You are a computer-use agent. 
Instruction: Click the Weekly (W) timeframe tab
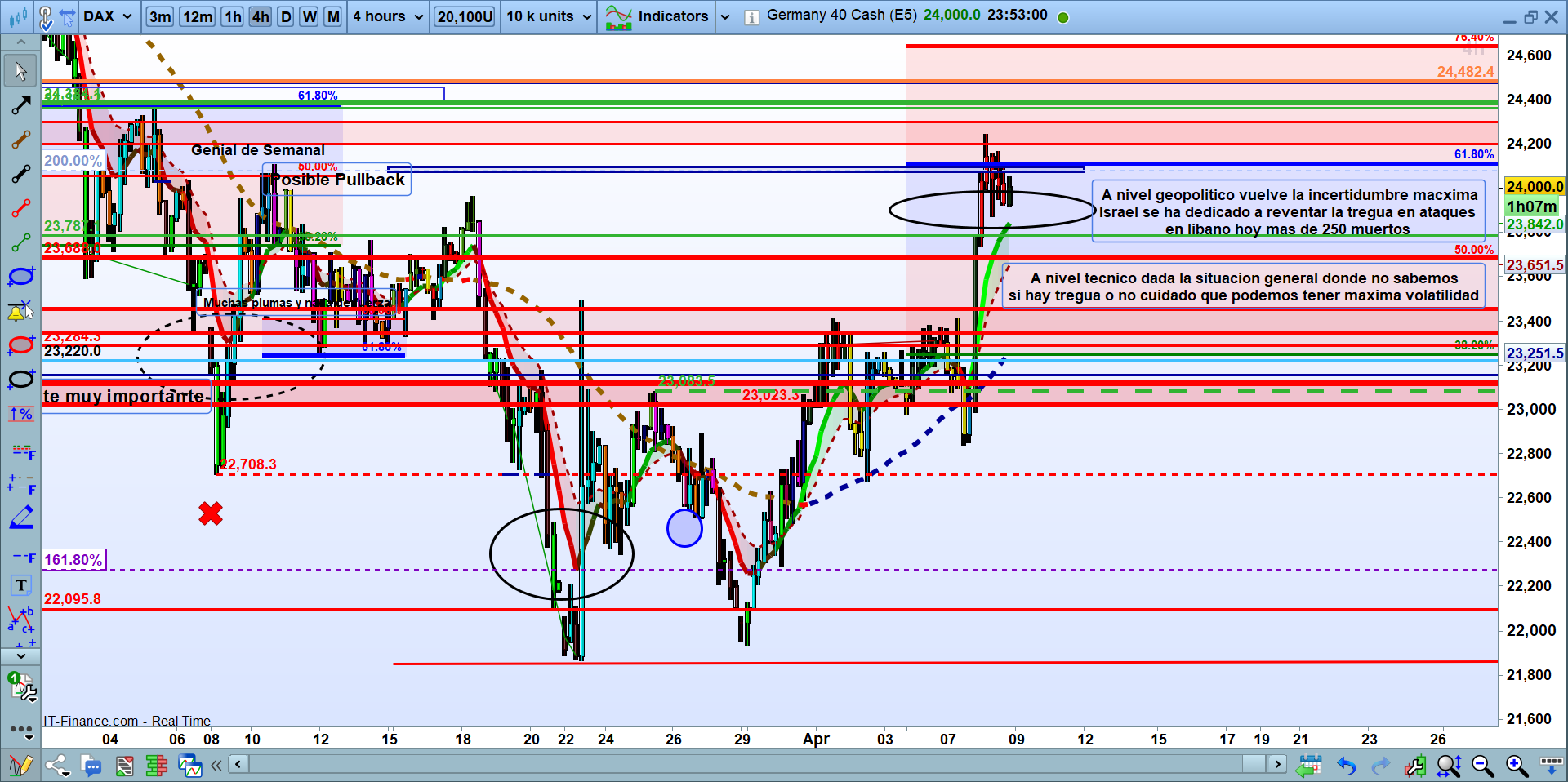pos(310,16)
